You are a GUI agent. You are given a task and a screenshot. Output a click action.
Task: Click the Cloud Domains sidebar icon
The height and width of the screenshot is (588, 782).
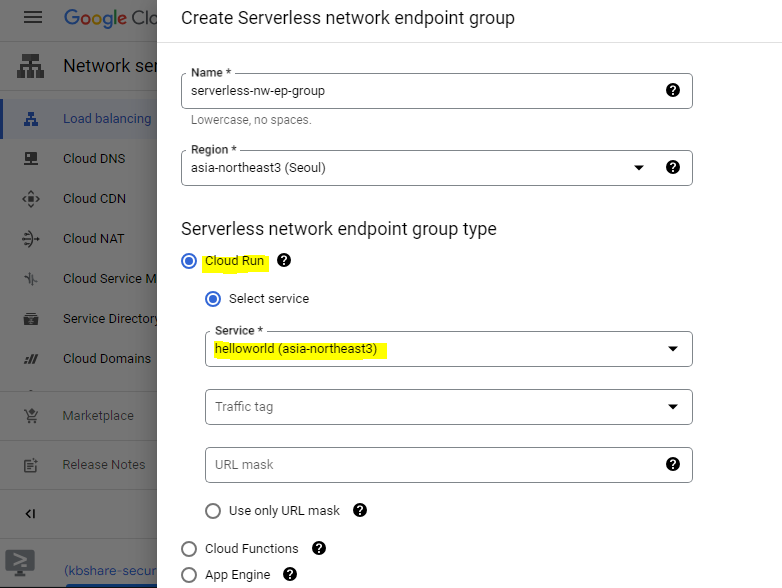point(31,359)
